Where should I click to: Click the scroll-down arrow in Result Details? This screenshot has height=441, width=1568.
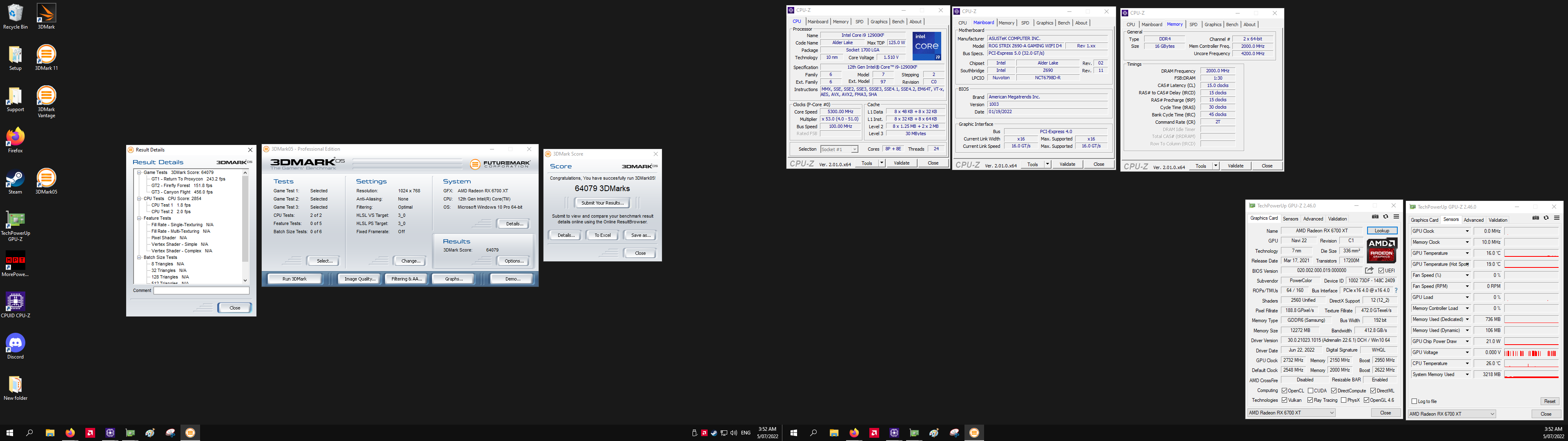point(245,280)
